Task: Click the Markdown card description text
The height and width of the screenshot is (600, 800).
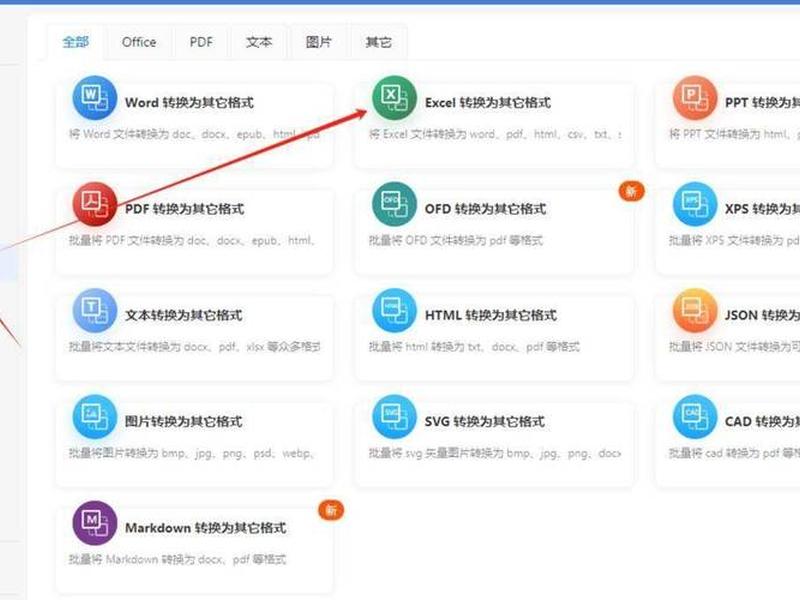Action: pos(178,559)
